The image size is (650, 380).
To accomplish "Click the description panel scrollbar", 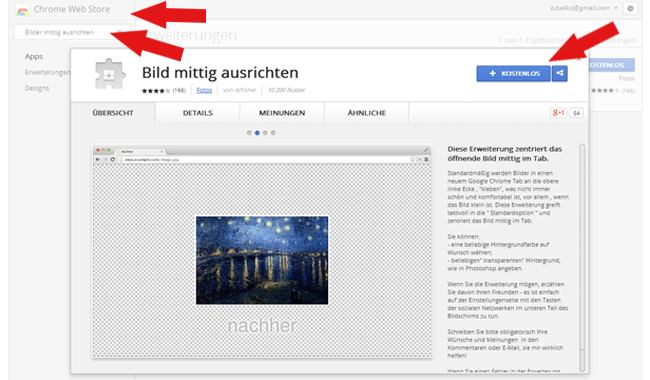I will click(x=582, y=258).
